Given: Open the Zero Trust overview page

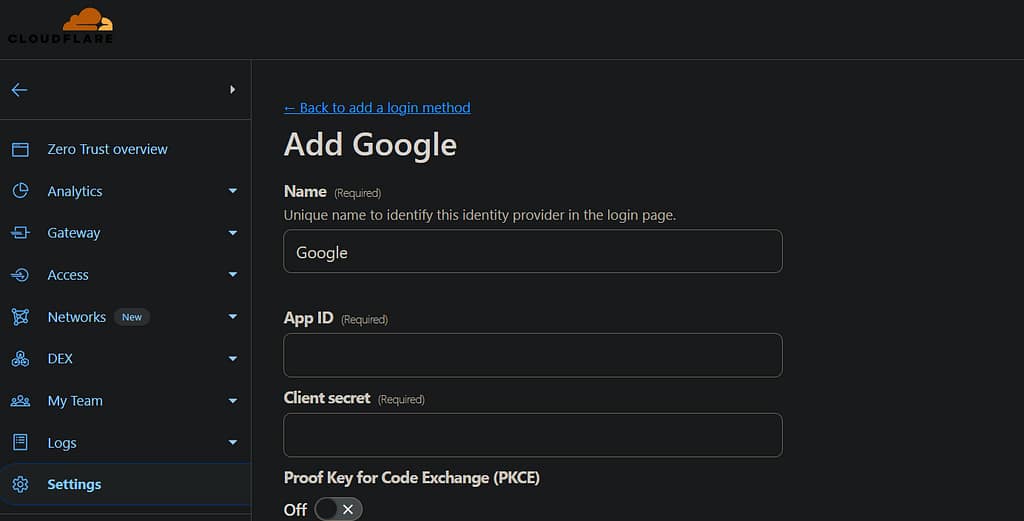Looking at the screenshot, I should point(107,149).
